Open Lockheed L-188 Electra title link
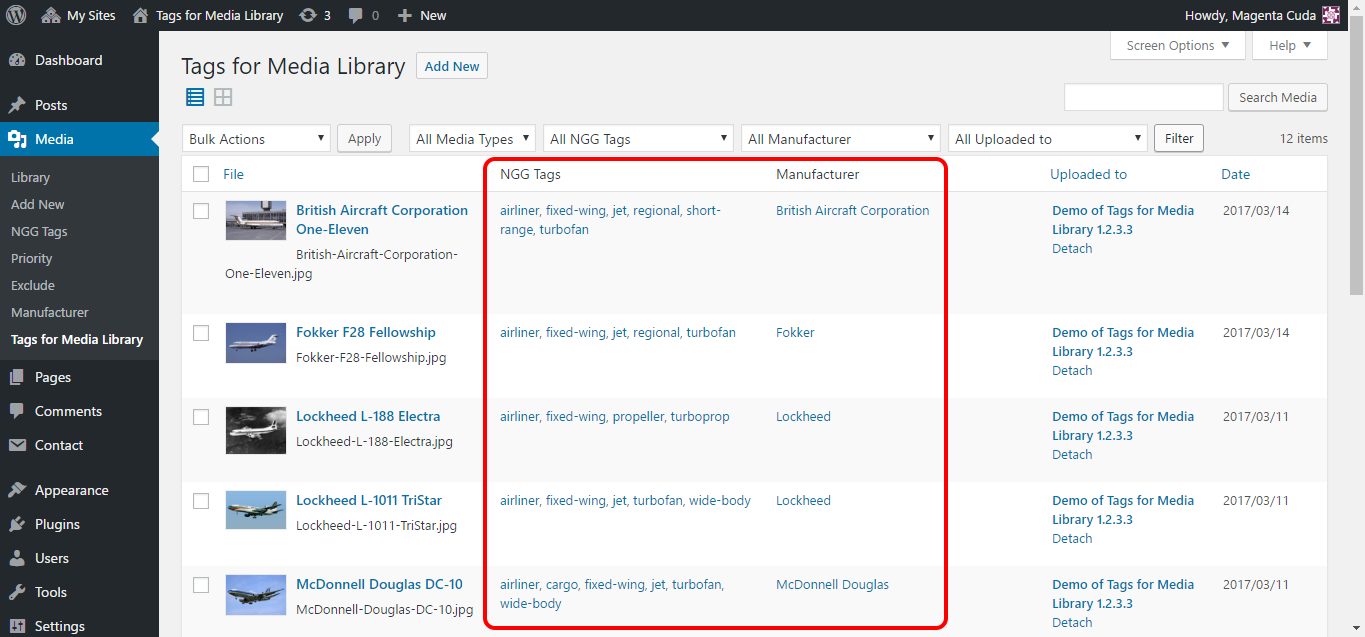The height and width of the screenshot is (637, 1365). (368, 416)
